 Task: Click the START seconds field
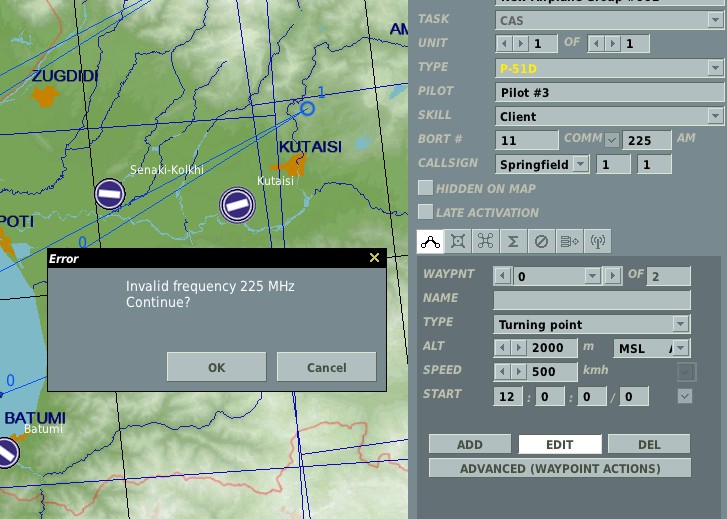[592, 397]
